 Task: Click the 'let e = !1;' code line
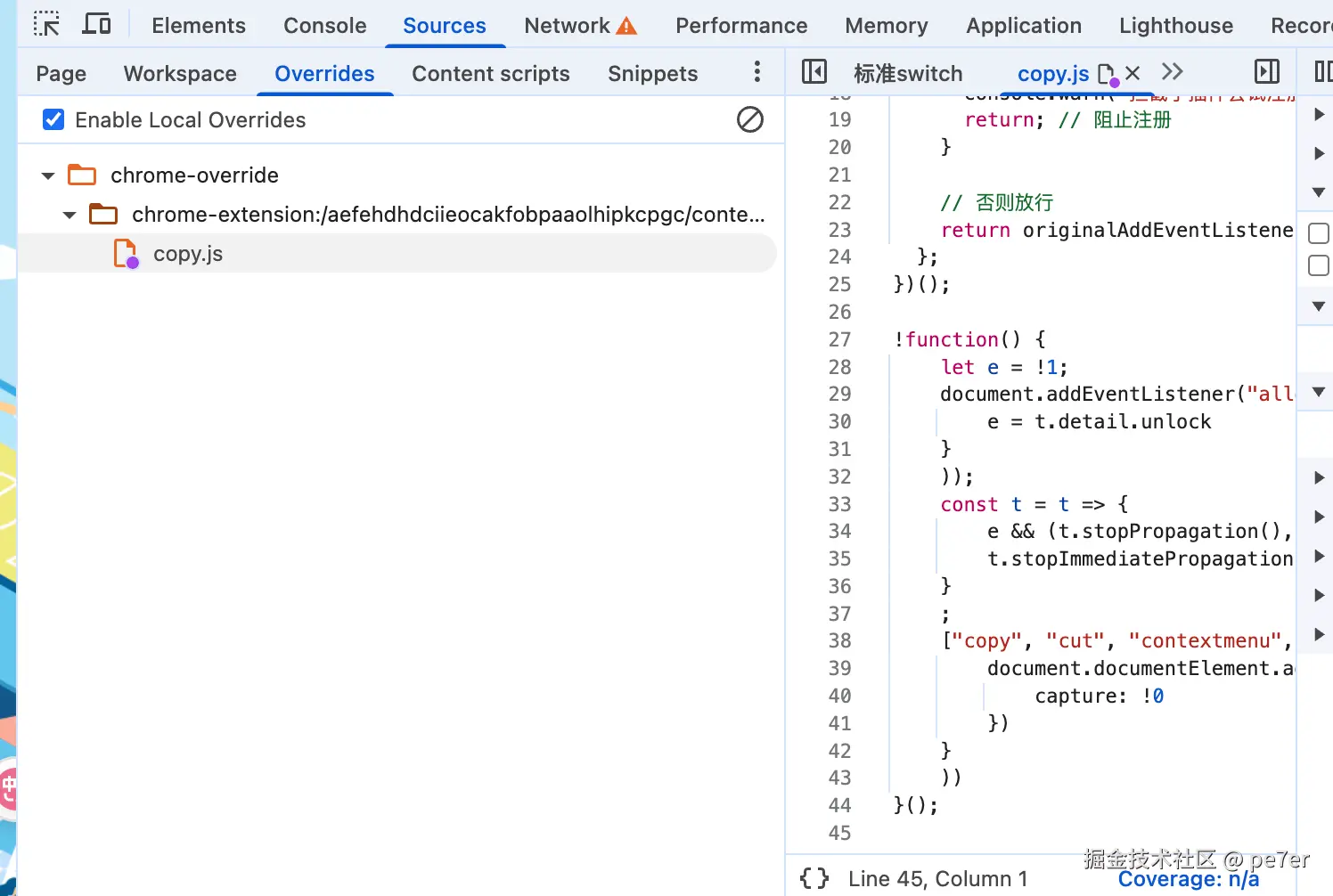(1004, 367)
